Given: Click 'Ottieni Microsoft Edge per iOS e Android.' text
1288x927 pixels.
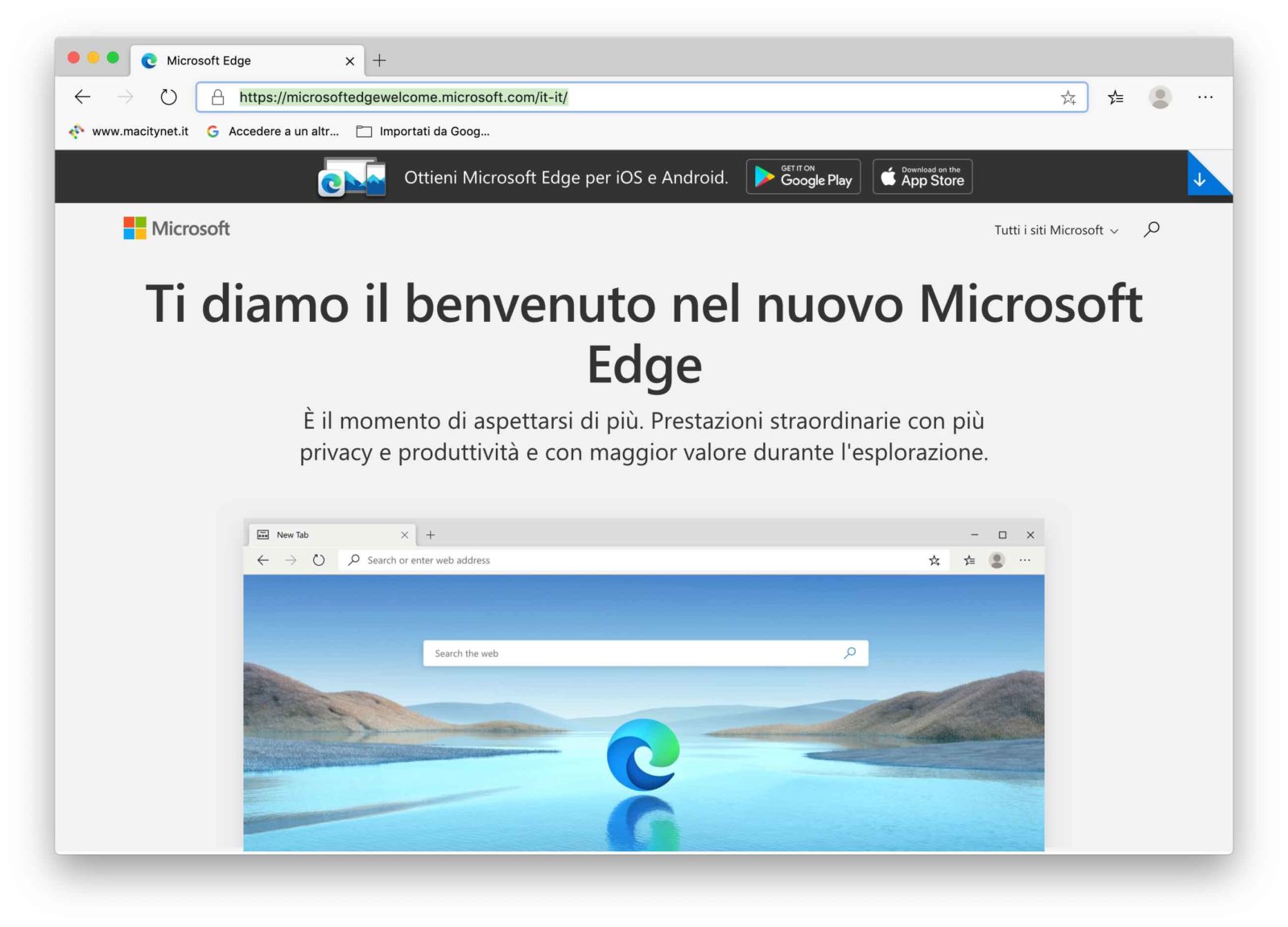Looking at the screenshot, I should click(x=566, y=177).
